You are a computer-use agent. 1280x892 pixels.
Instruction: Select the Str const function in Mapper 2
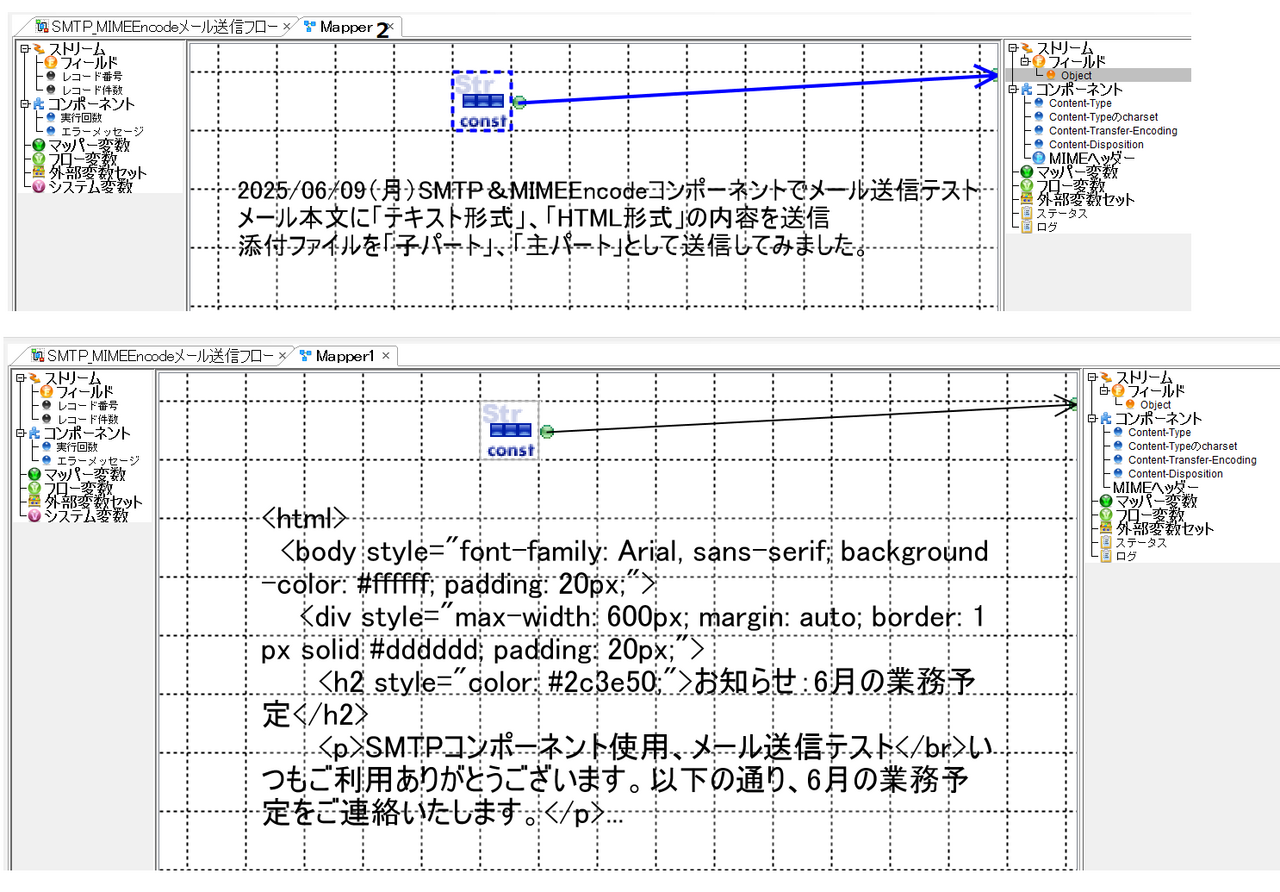(482, 100)
